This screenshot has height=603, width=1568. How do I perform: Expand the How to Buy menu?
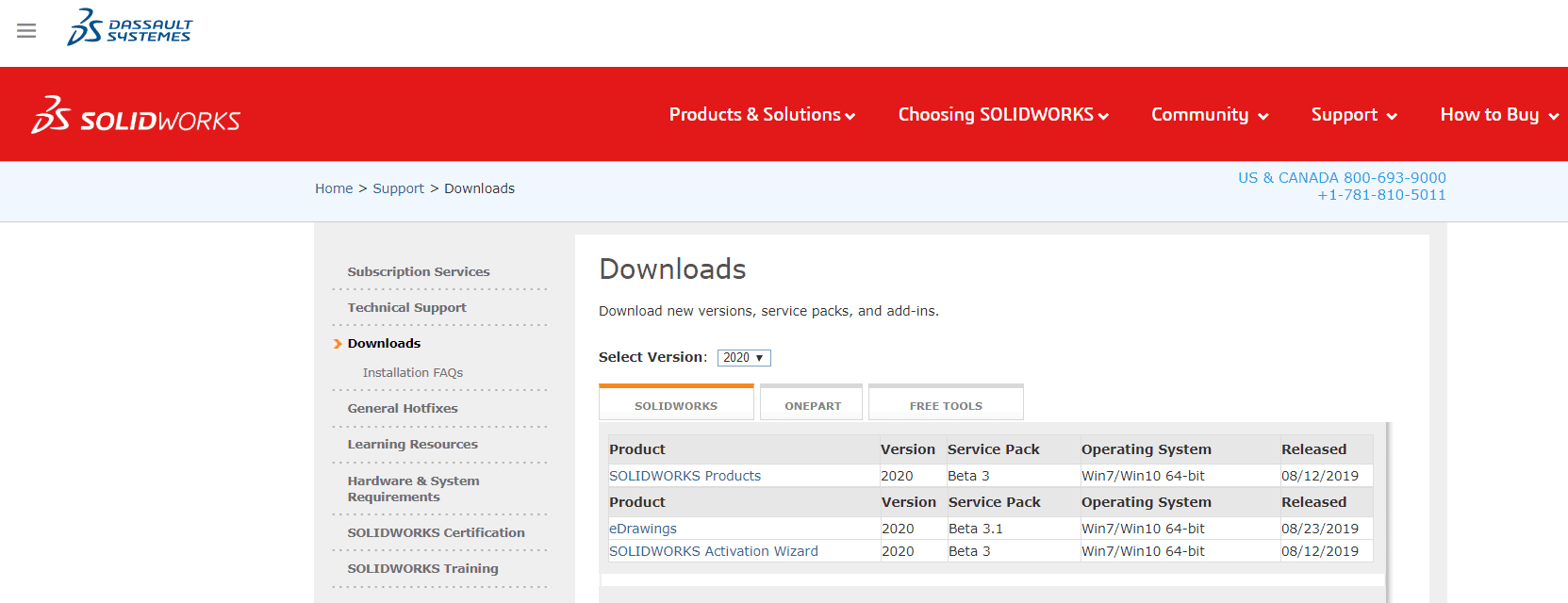coord(1499,115)
